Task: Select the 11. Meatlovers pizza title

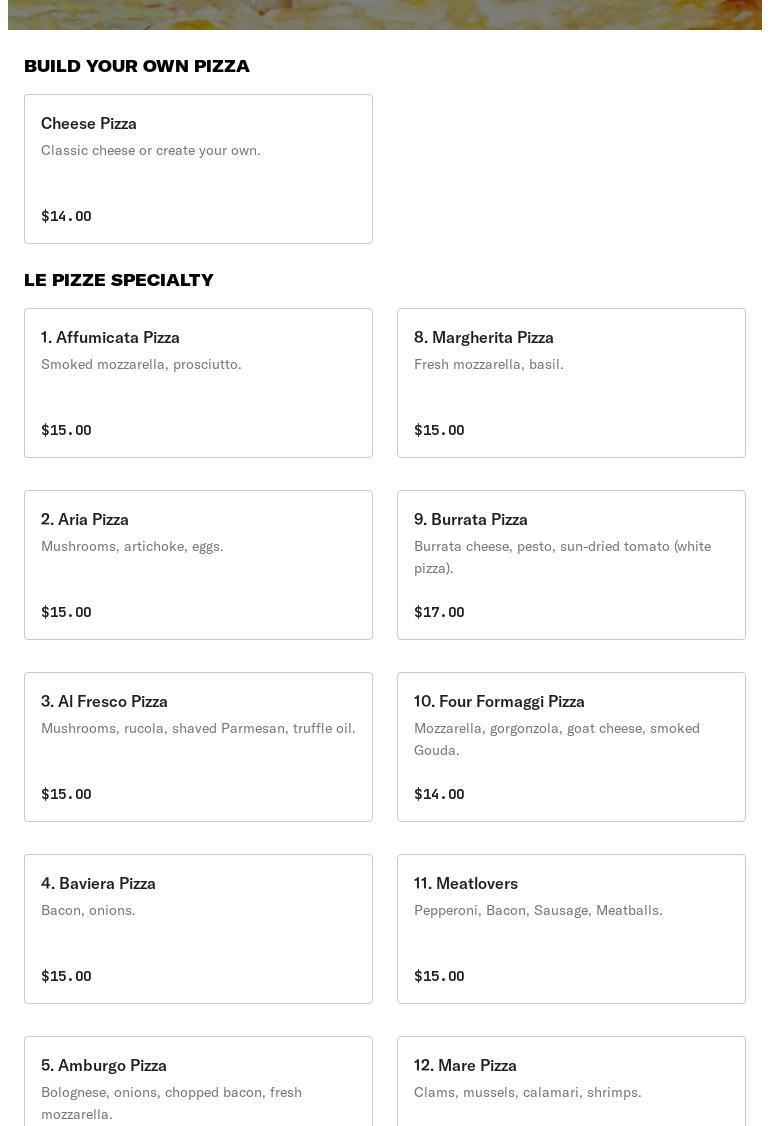Action: (x=465, y=883)
